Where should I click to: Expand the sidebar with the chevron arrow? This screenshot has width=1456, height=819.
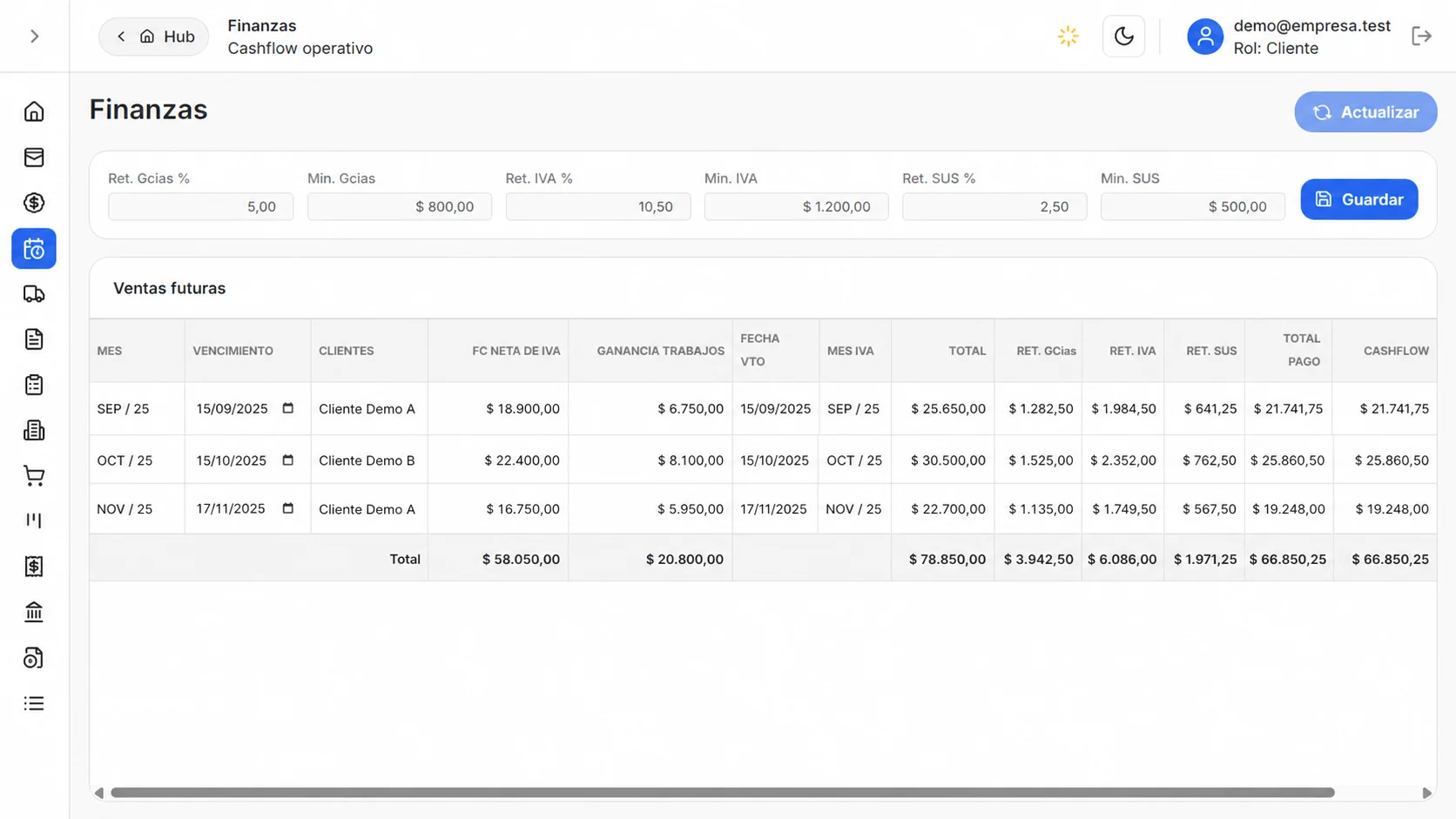pyautogui.click(x=34, y=36)
